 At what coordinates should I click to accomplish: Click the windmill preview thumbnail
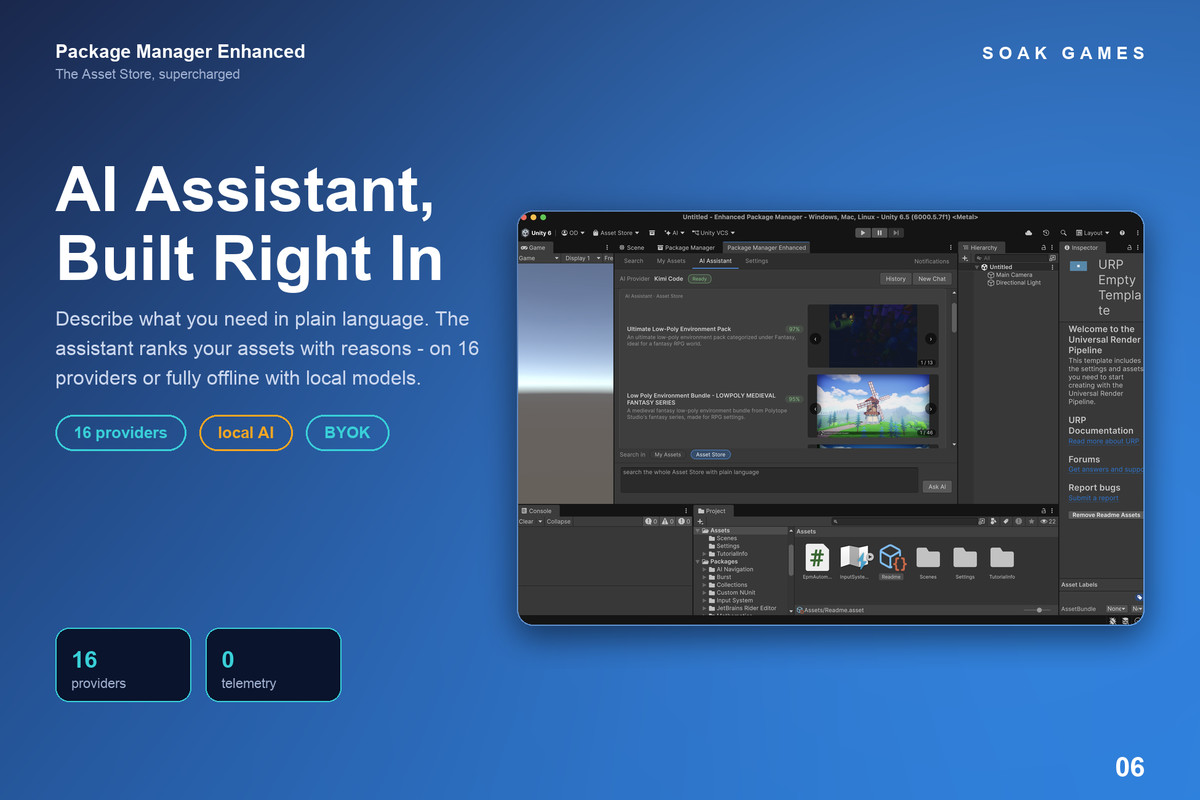(873, 406)
